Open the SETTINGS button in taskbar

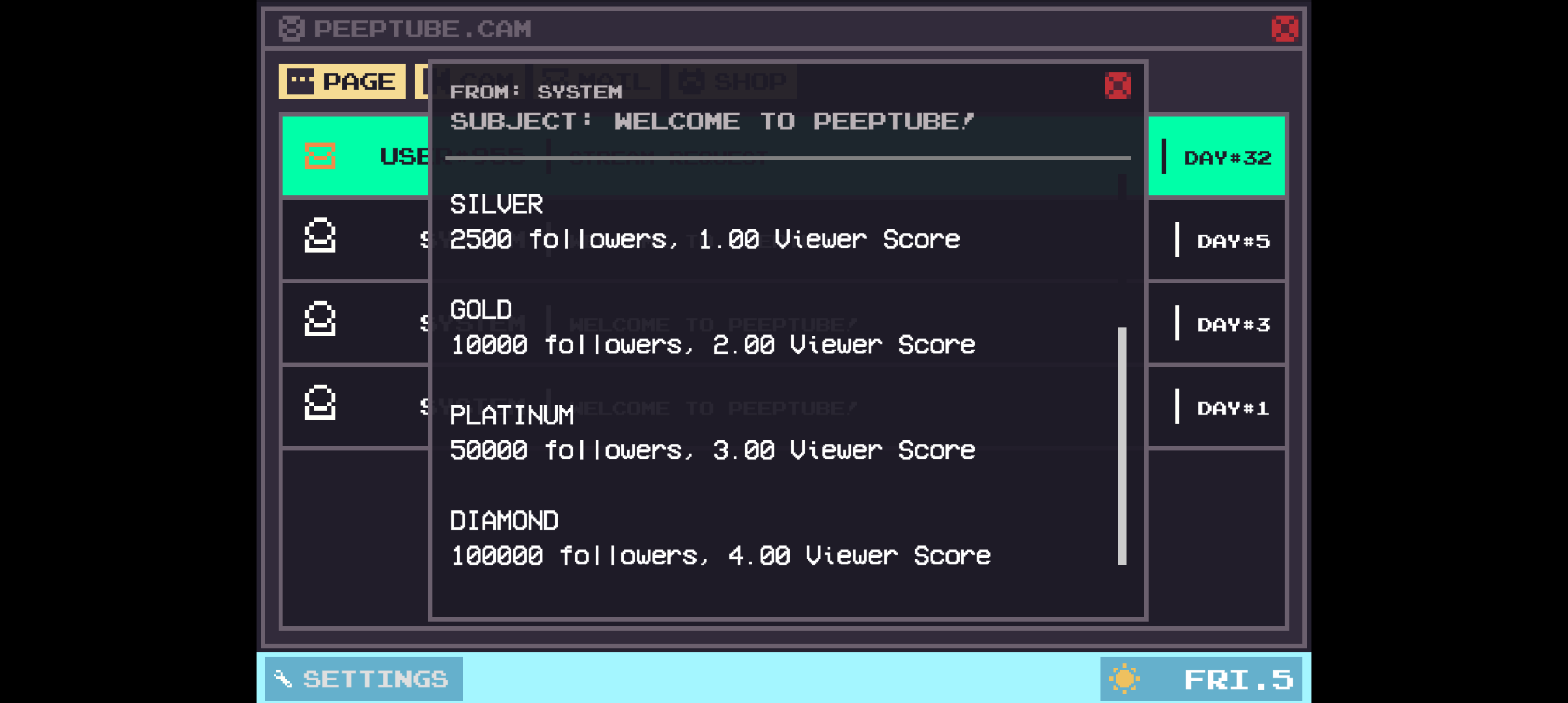click(363, 679)
